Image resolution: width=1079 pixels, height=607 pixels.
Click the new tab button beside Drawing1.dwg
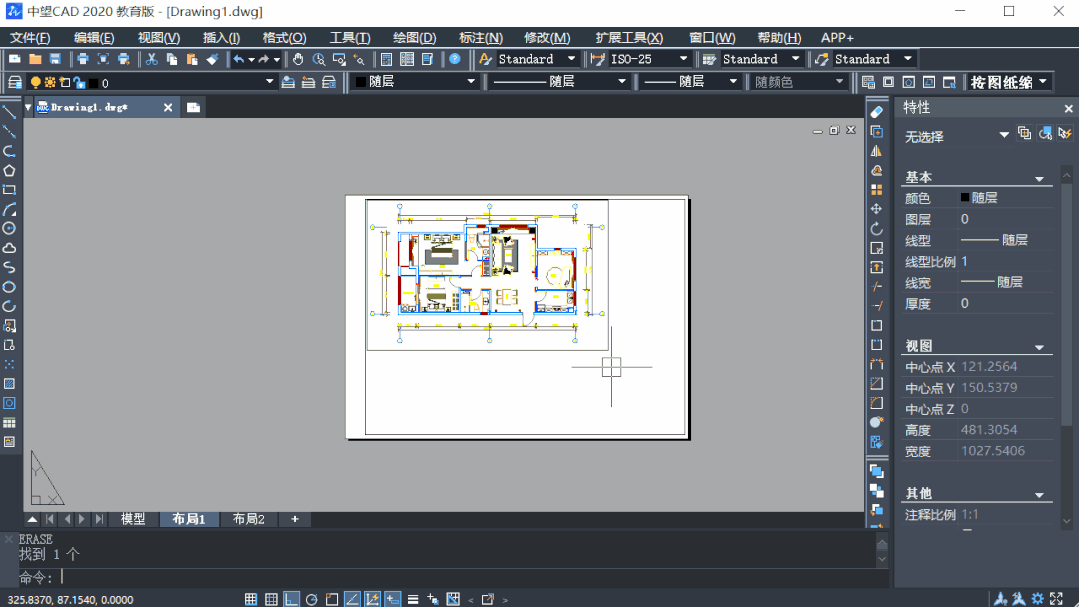(x=193, y=107)
